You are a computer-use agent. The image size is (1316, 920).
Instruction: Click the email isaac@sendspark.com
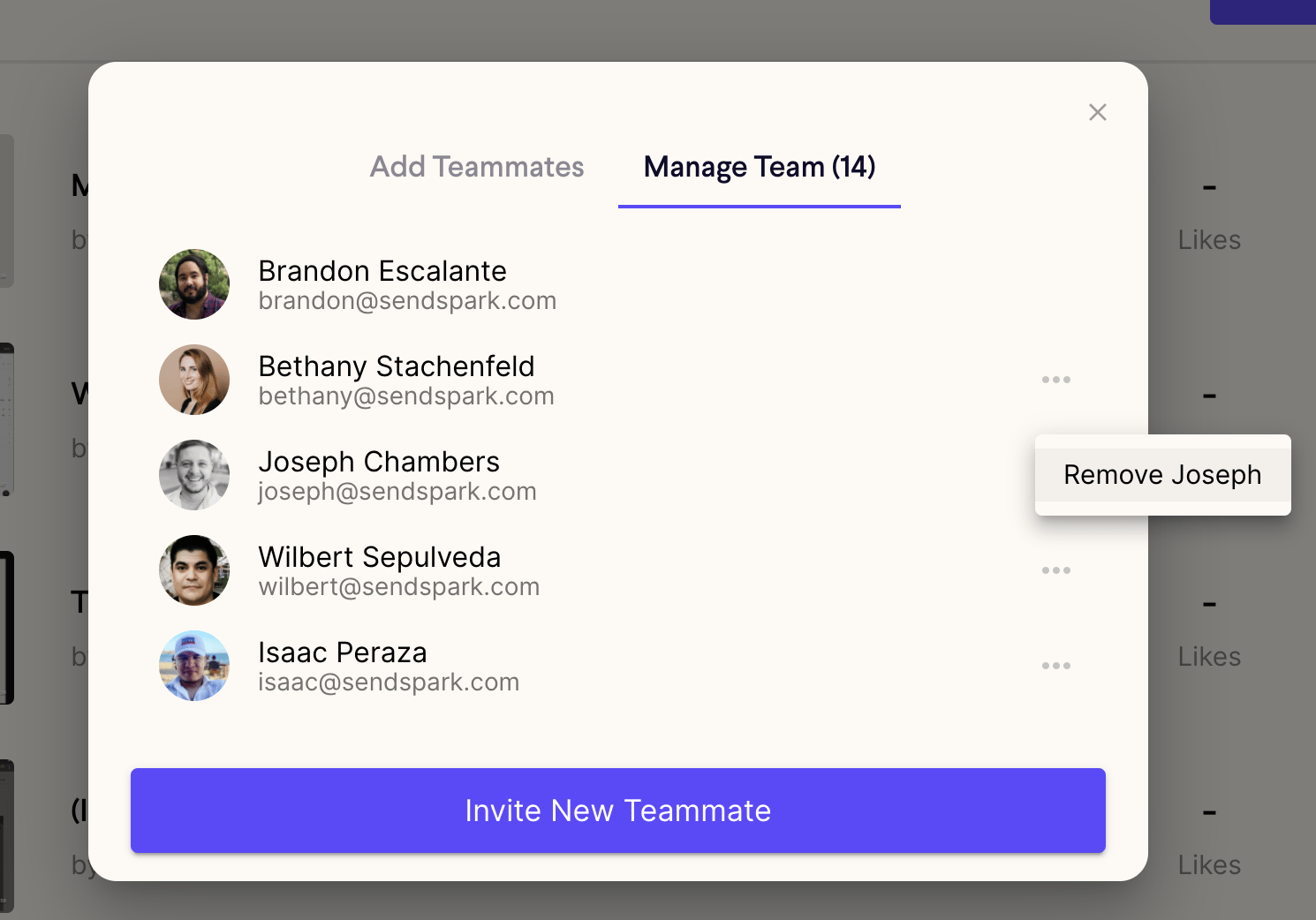[x=389, y=682]
